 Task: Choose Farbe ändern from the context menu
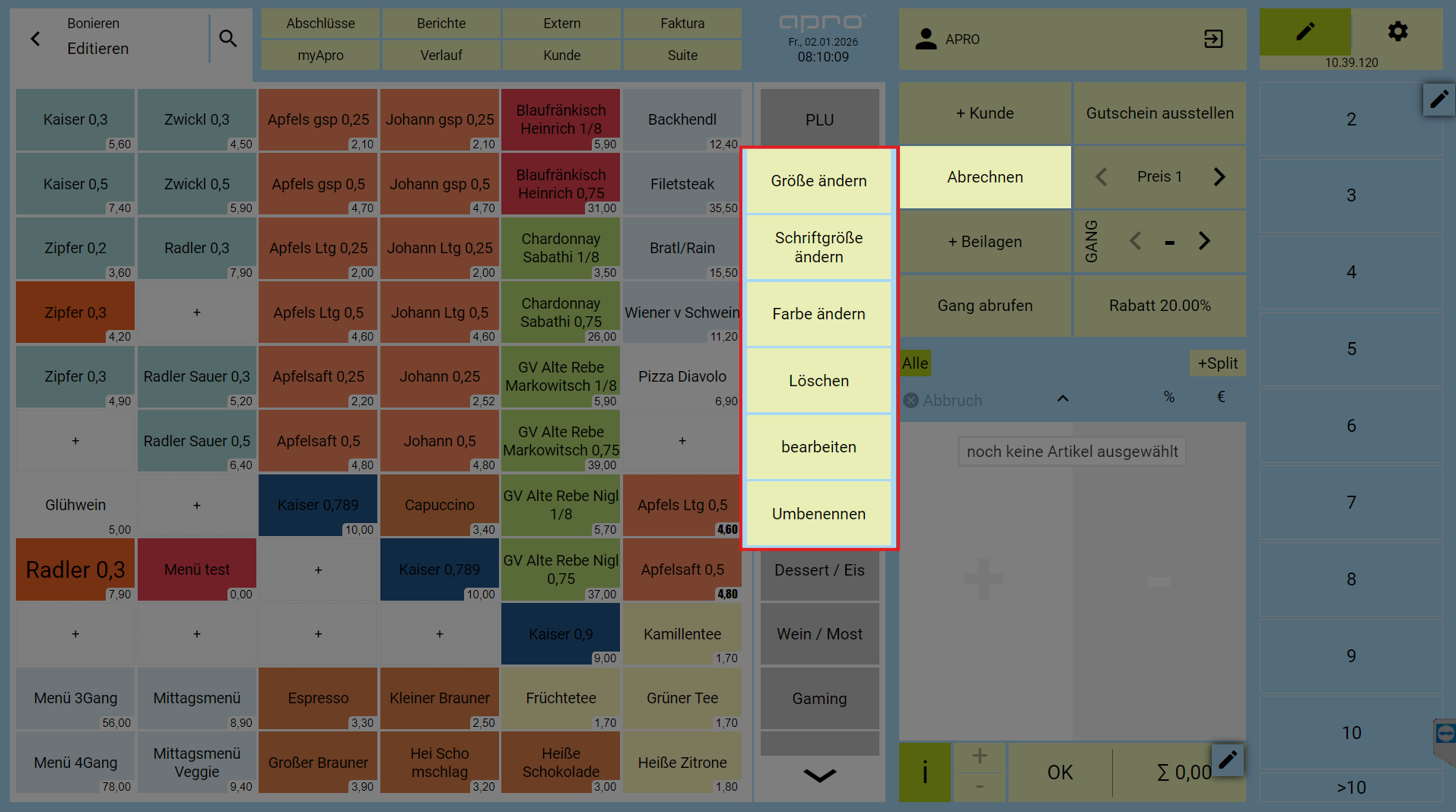tap(819, 314)
